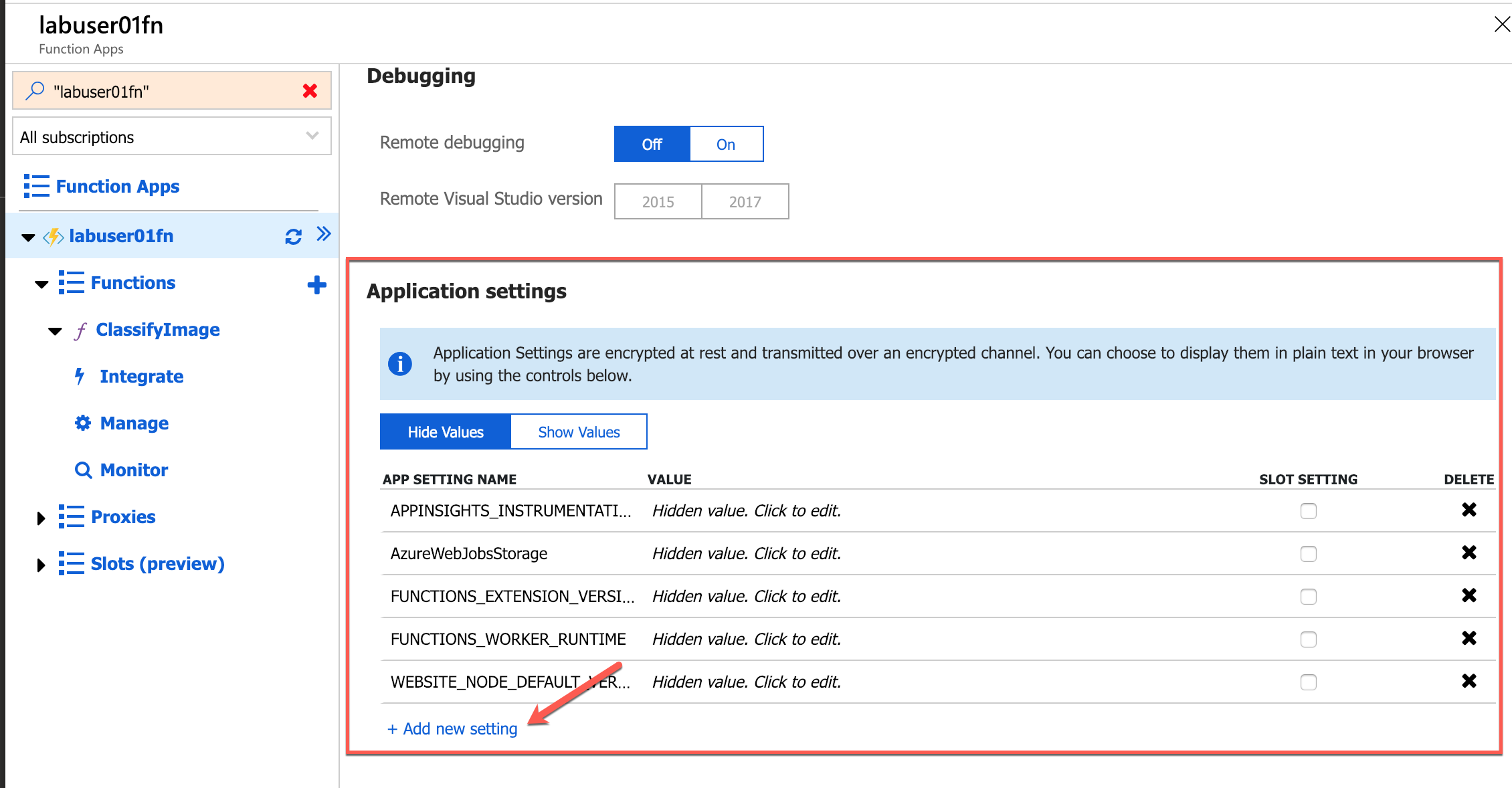Image resolution: width=1512 pixels, height=788 pixels.
Task: Select Visual Studio version 2017
Action: [x=745, y=201]
